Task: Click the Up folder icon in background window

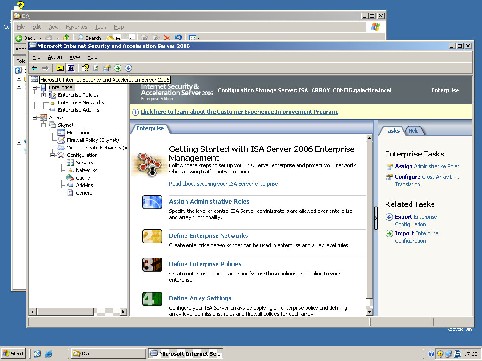Action: (x=67, y=37)
